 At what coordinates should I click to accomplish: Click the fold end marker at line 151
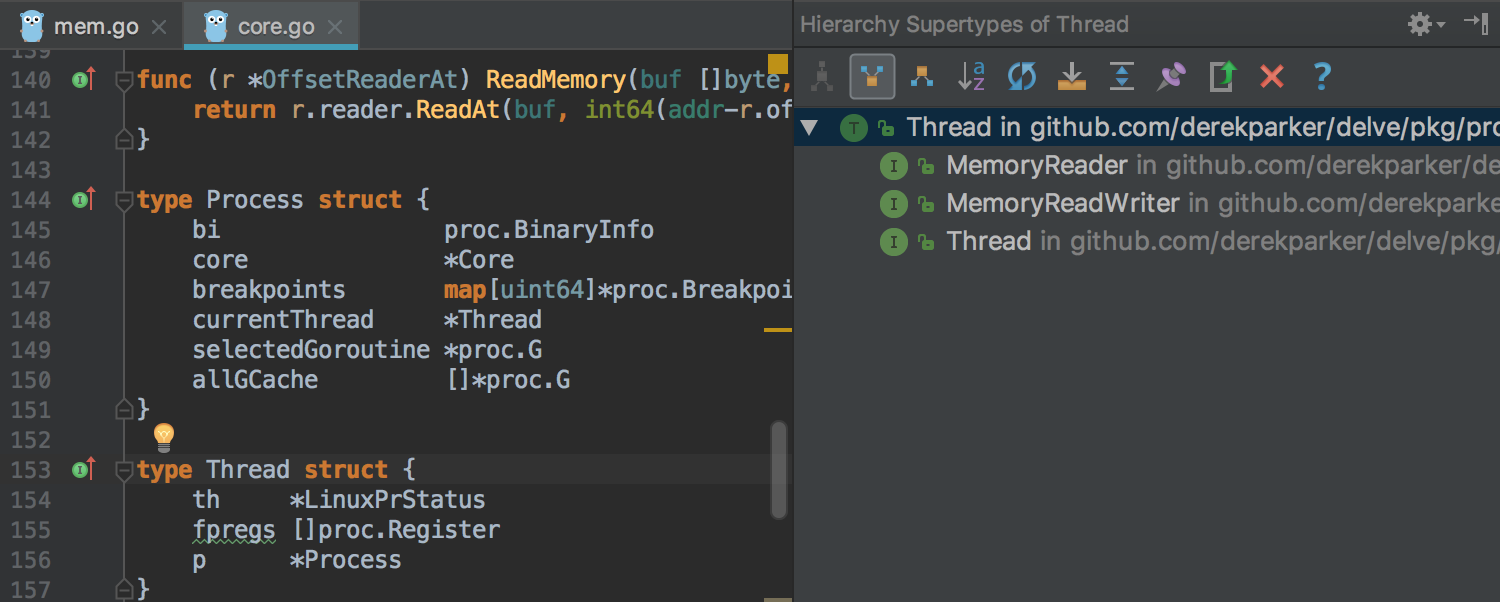coord(125,410)
